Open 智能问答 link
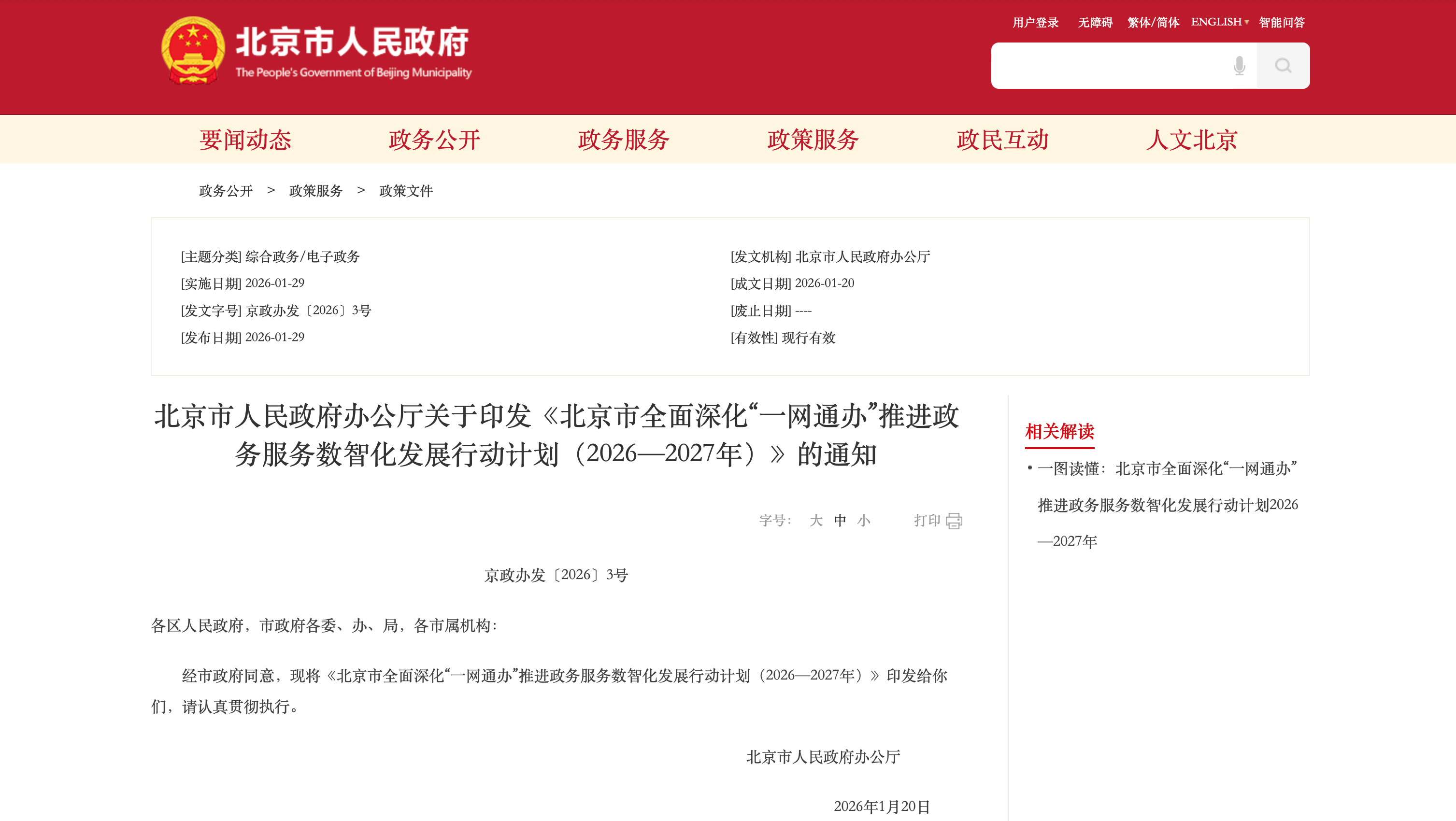 1281,23
